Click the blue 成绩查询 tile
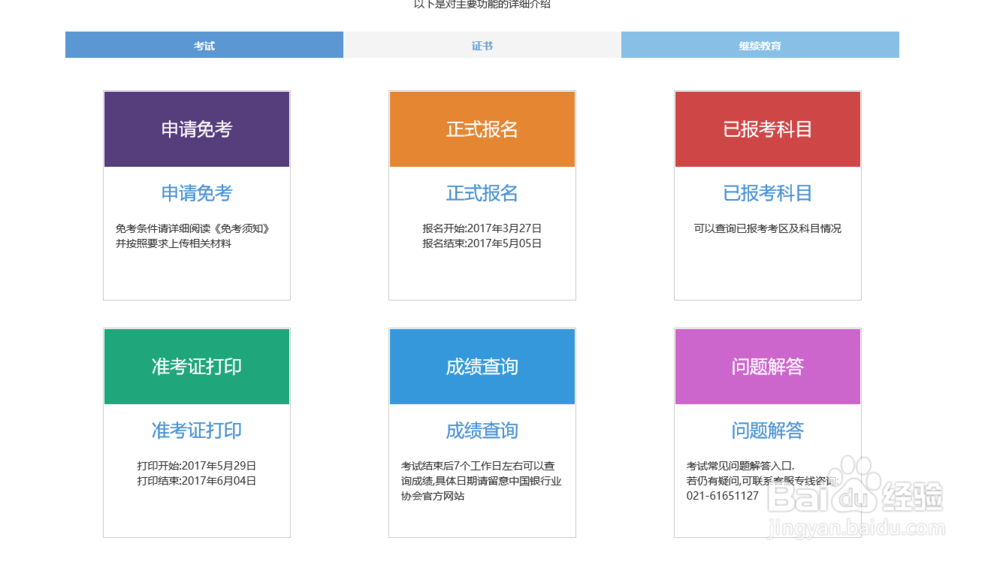The width and height of the screenshot is (1000, 562). tap(482, 367)
